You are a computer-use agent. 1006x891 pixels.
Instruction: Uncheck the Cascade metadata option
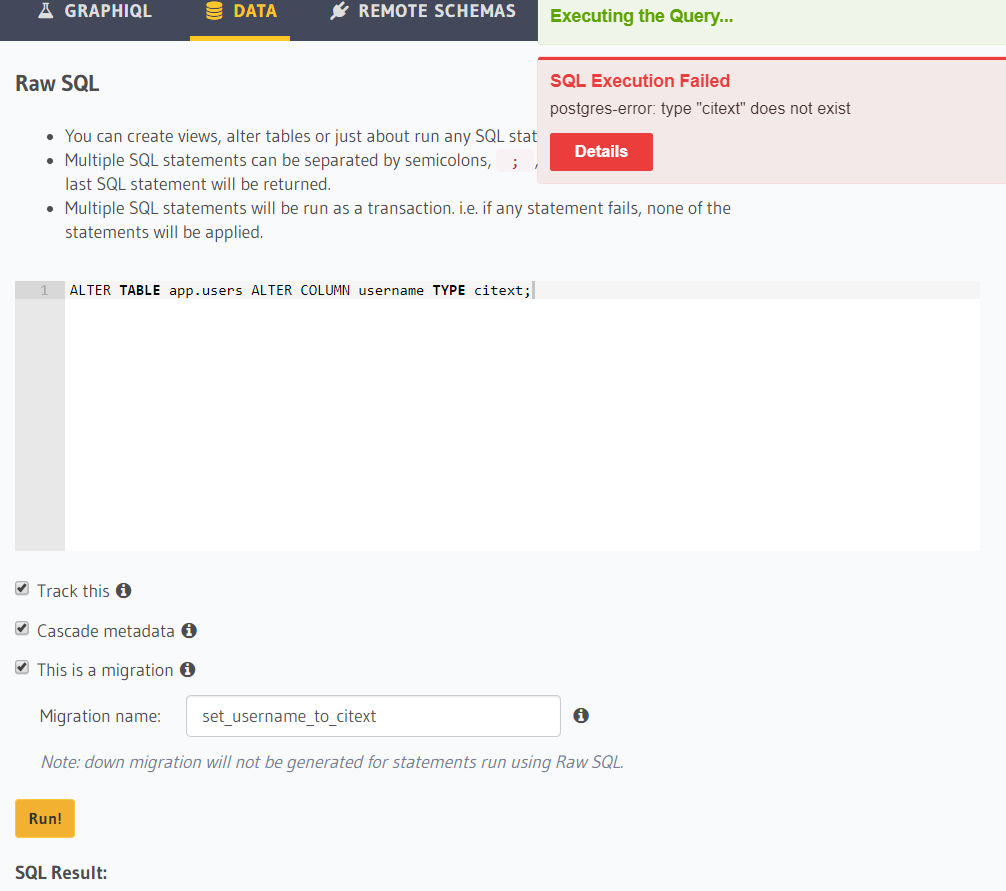21,627
